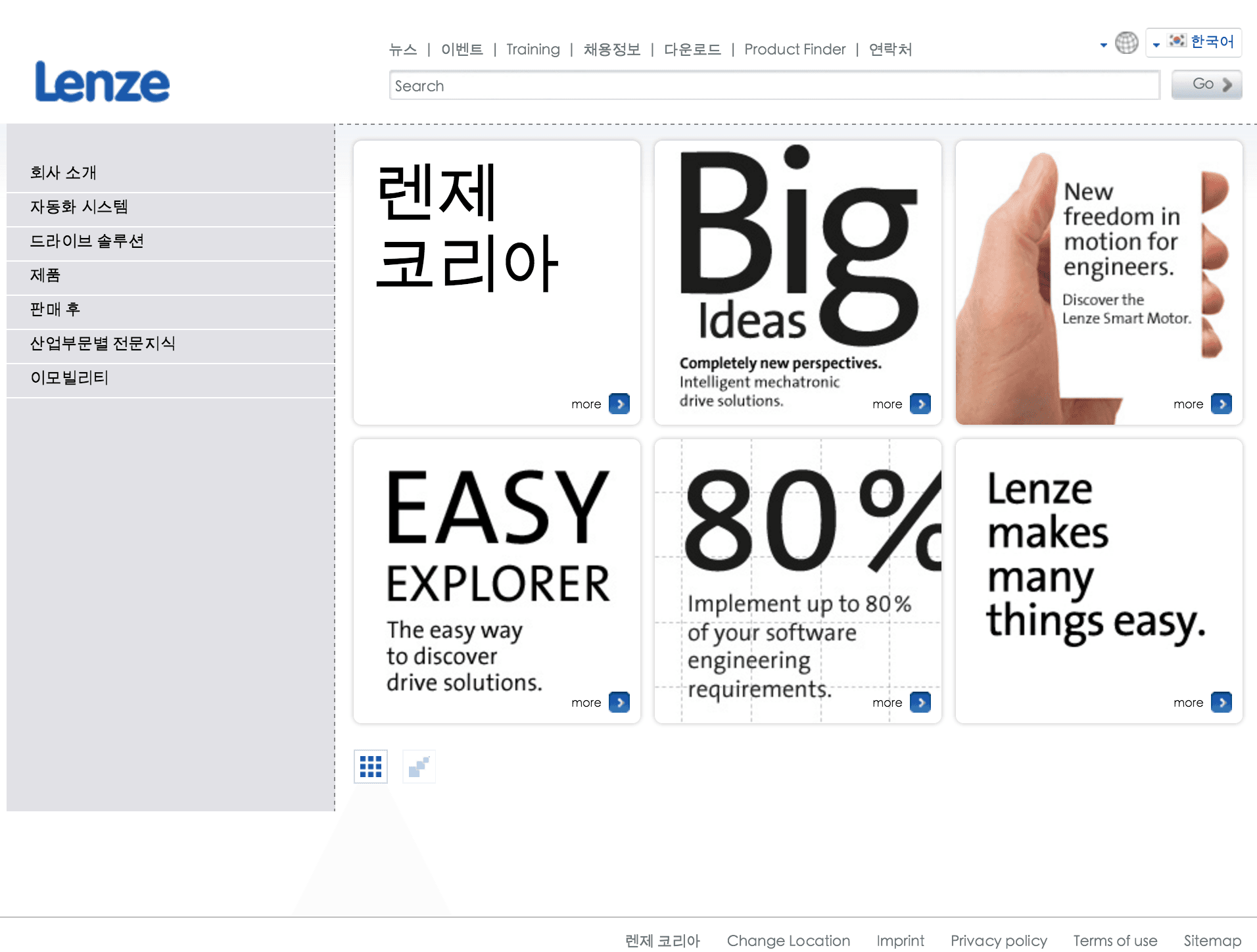Click Imprint footer link
The image size is (1257, 952).
click(x=900, y=941)
